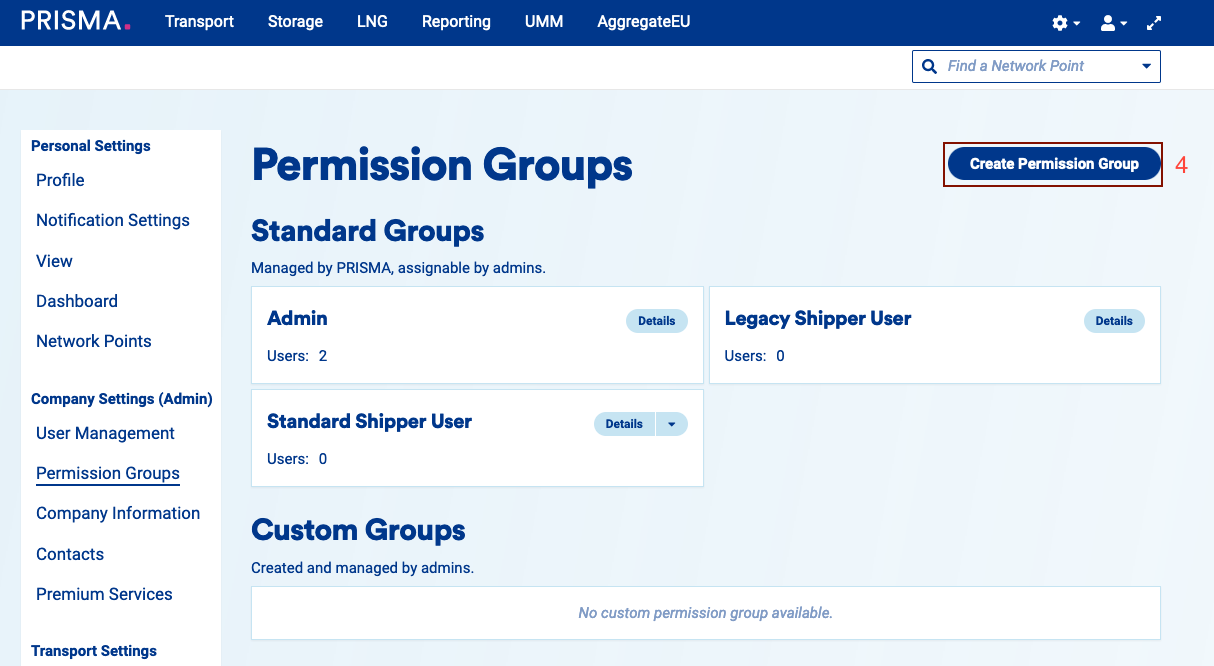View Details of Legacy Shipper User group

1113,321
